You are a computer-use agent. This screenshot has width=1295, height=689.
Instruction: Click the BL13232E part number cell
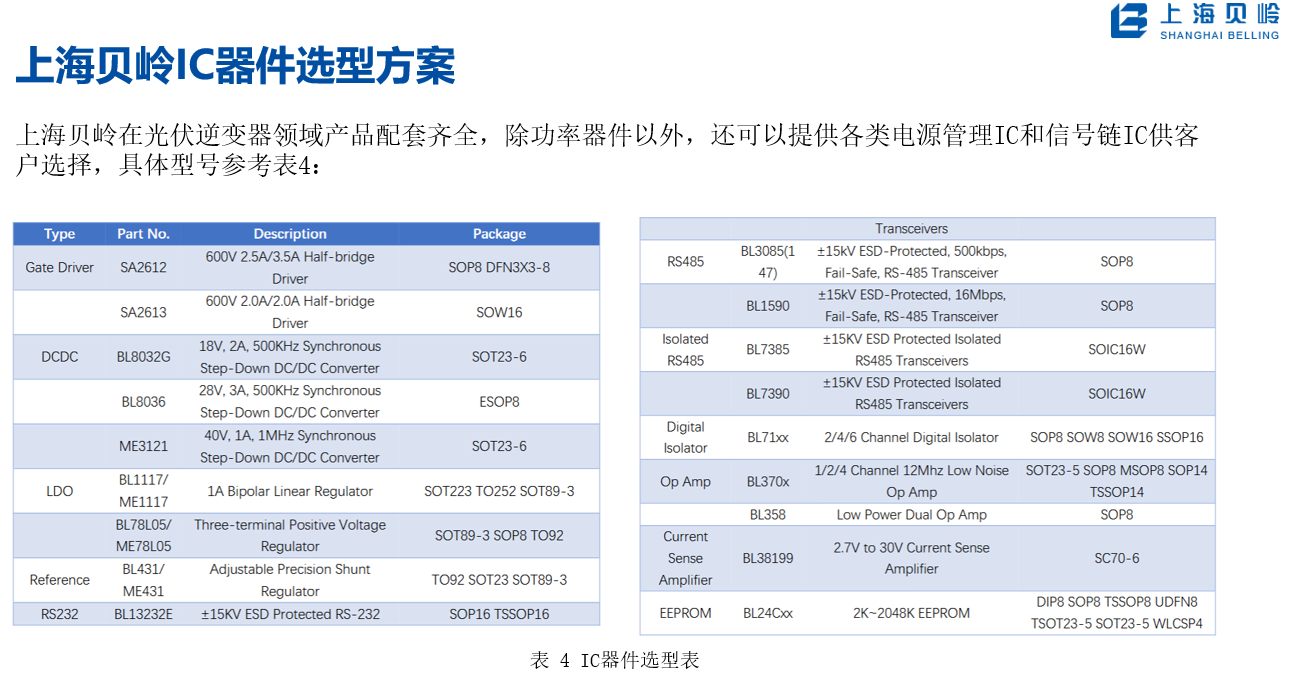tap(143, 614)
